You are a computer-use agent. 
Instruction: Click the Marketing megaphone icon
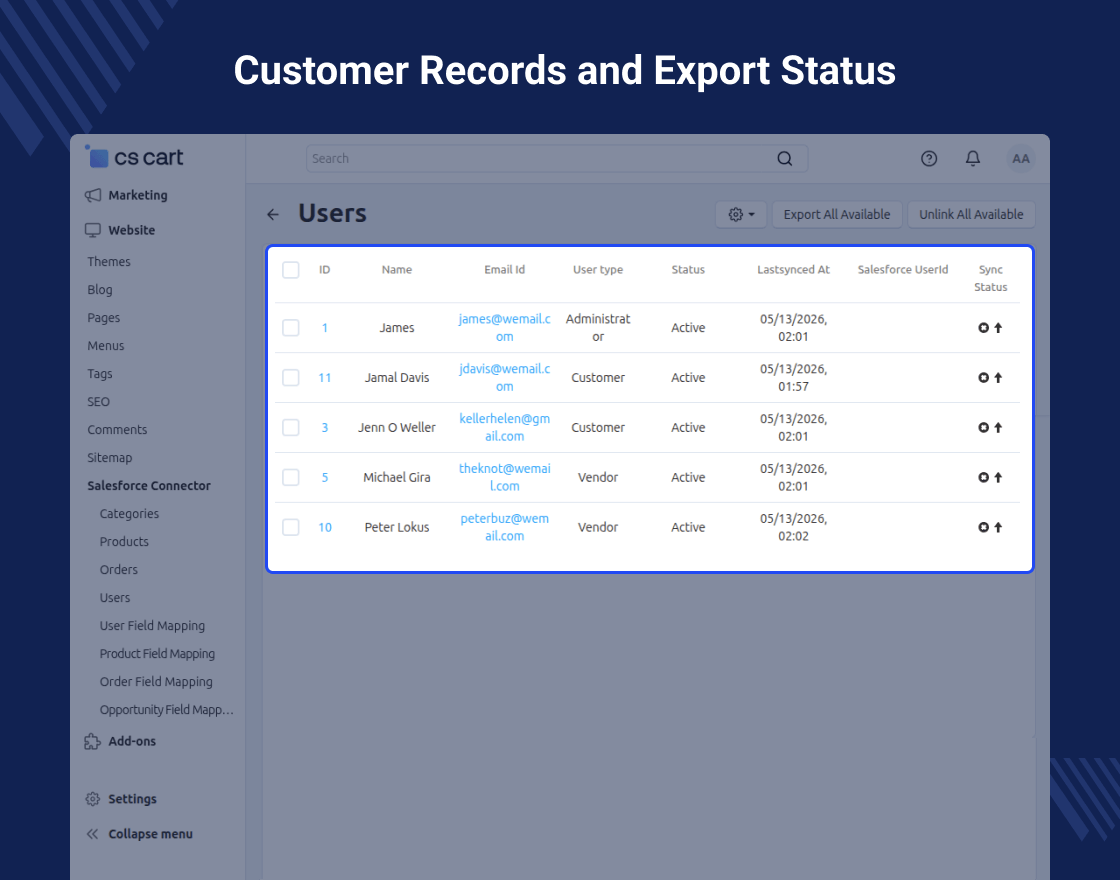93,195
